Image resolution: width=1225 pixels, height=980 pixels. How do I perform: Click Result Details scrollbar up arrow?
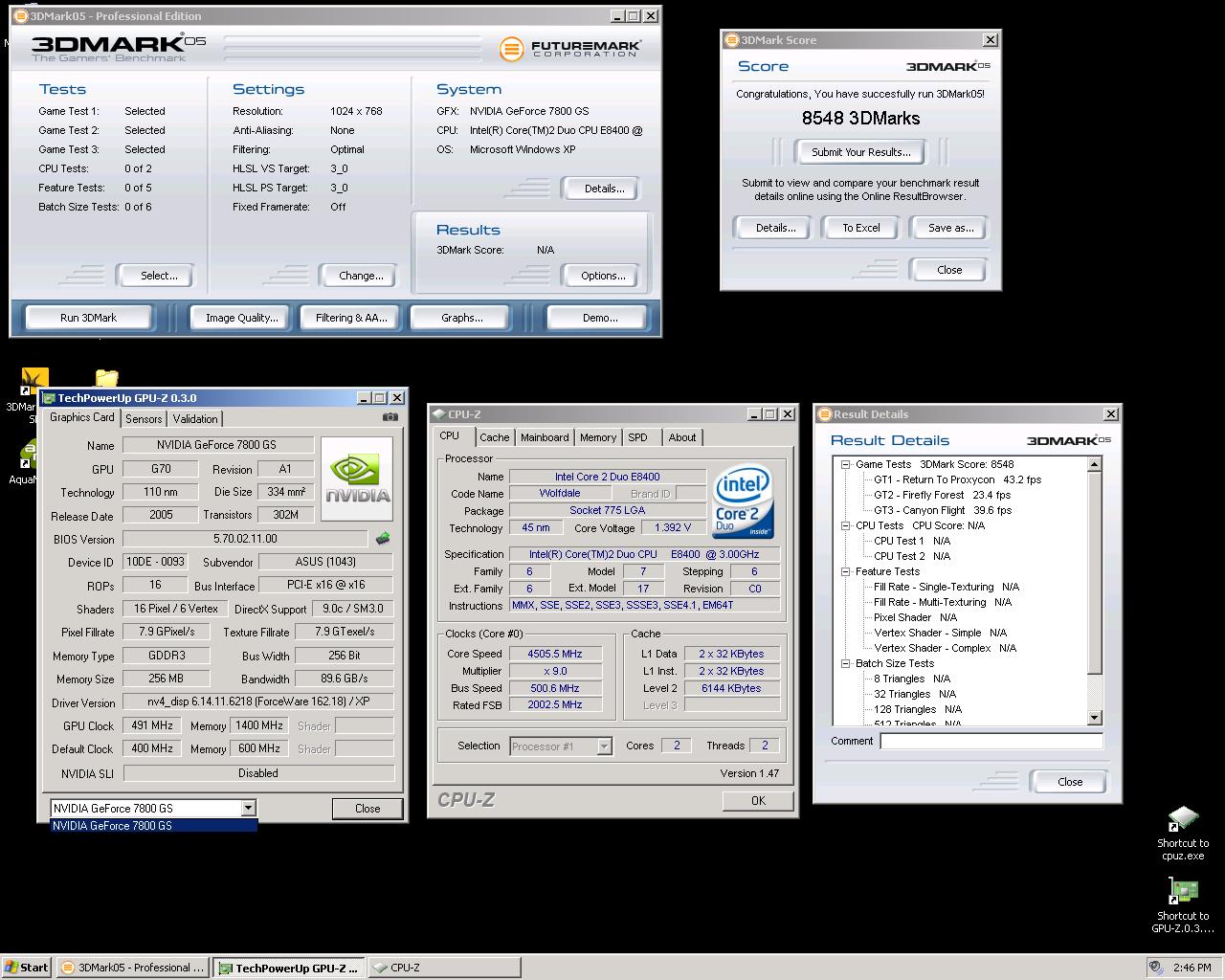coord(1094,464)
